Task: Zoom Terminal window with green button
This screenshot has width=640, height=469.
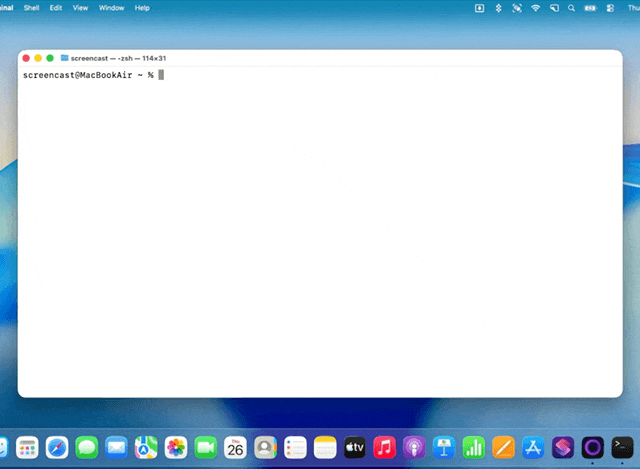Action: coord(50,58)
